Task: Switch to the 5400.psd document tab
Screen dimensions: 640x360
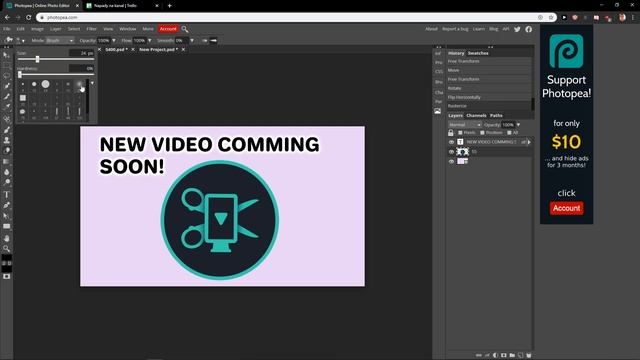Action: click(x=116, y=49)
